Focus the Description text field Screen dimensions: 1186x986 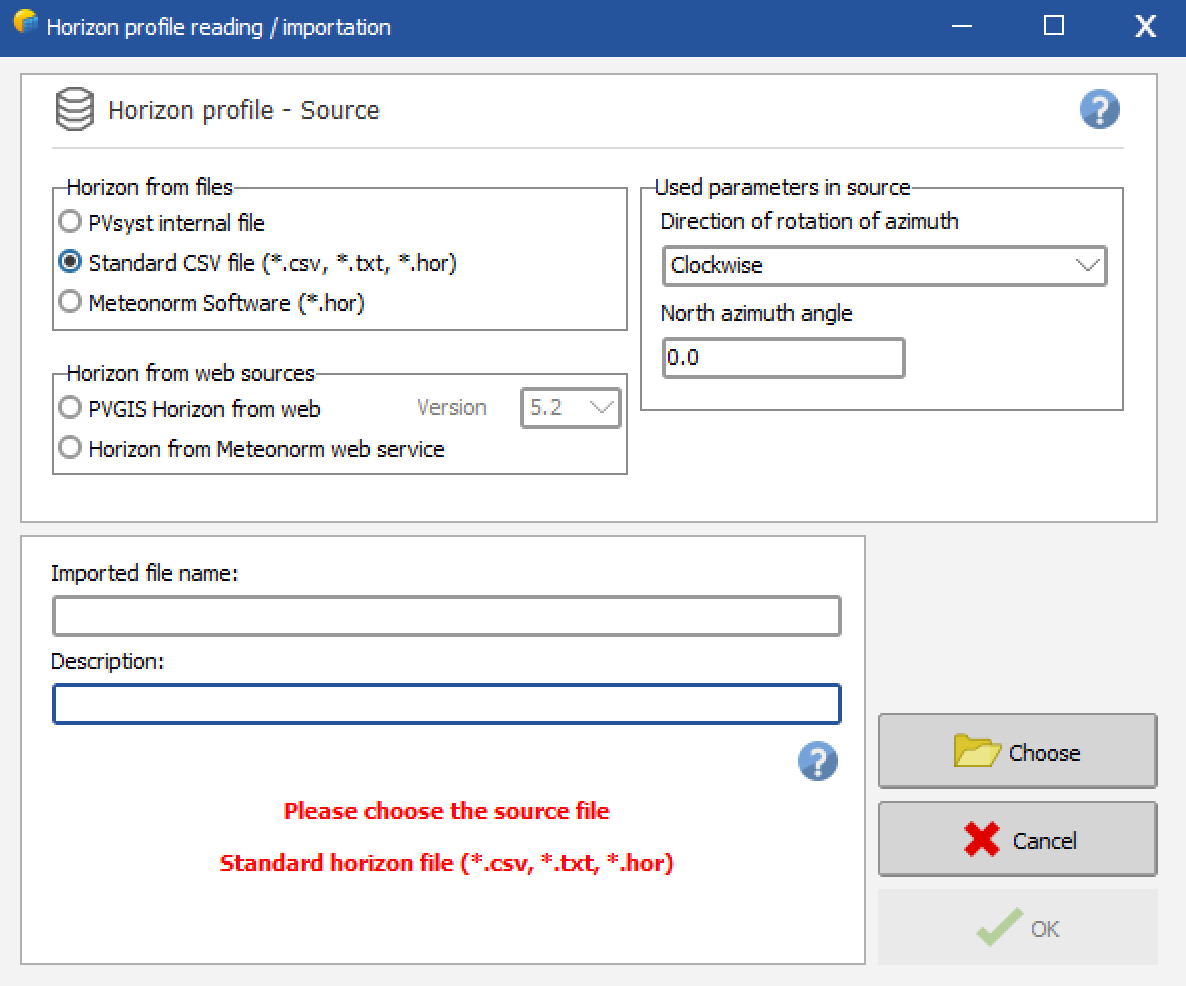(446, 704)
